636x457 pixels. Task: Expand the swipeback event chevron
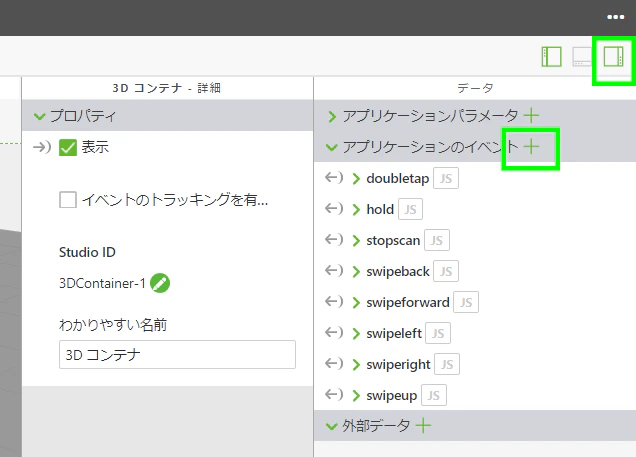coord(356,271)
